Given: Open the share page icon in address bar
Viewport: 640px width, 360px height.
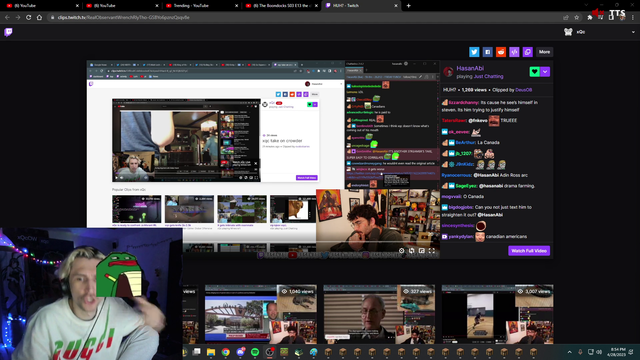Looking at the screenshot, I should (566, 18).
